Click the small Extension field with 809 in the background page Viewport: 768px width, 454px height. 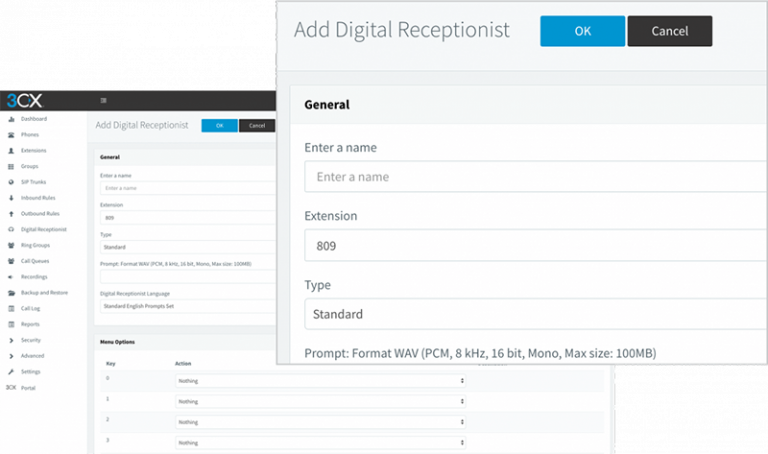point(188,217)
